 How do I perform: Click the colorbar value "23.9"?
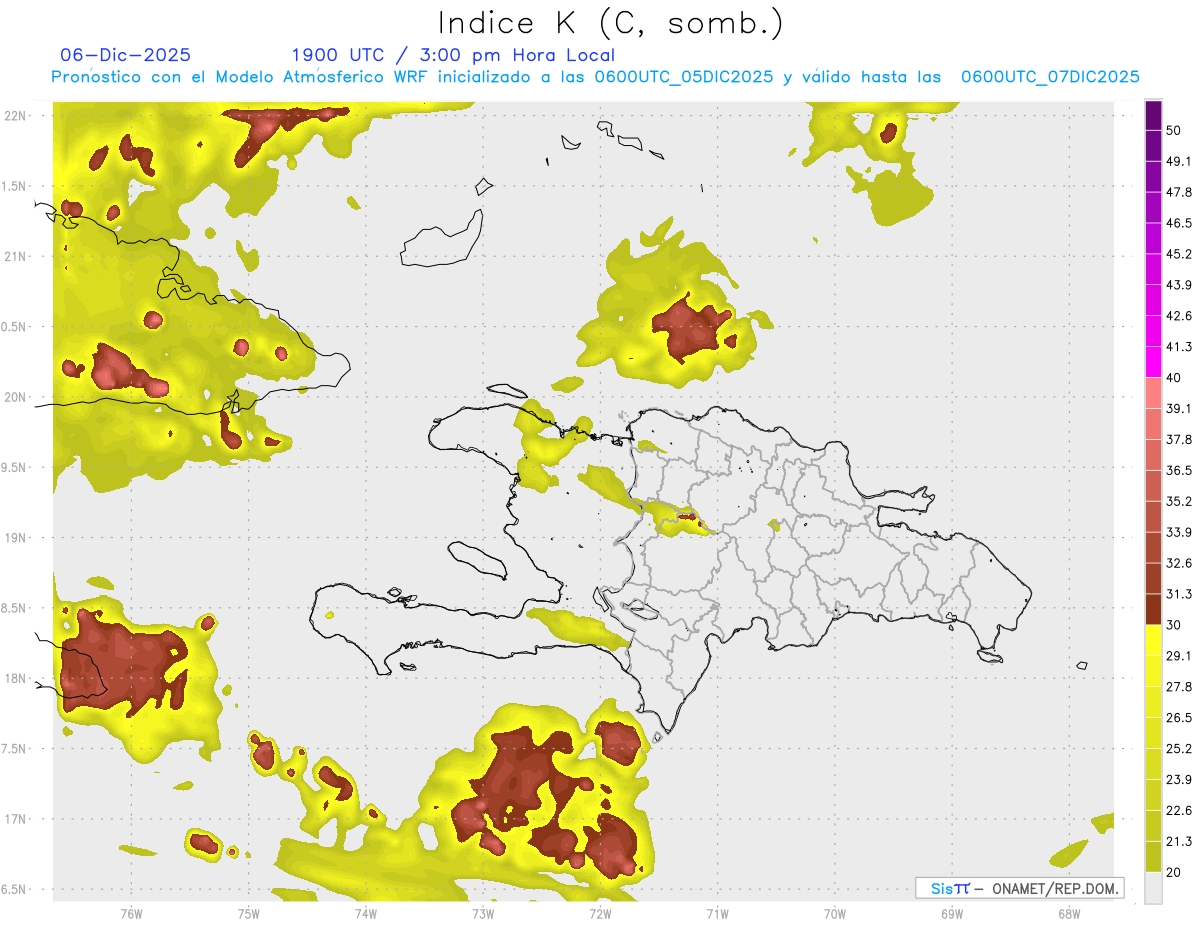[1180, 779]
